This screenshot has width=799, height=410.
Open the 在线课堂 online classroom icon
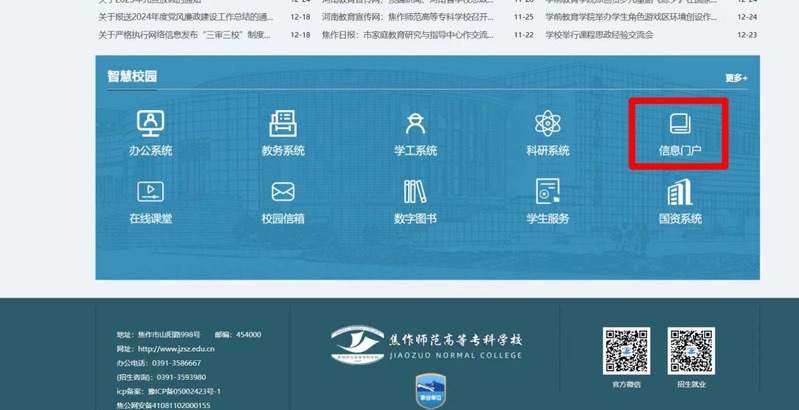(x=150, y=201)
